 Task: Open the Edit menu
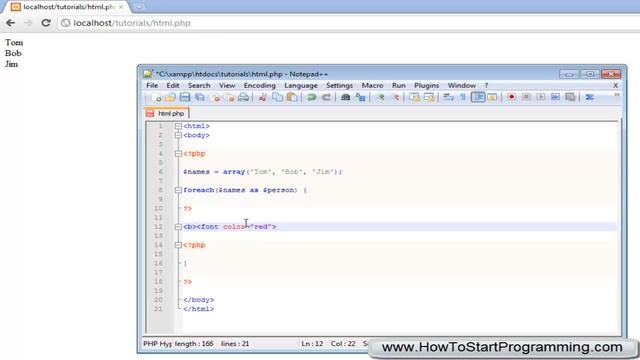tap(173, 85)
